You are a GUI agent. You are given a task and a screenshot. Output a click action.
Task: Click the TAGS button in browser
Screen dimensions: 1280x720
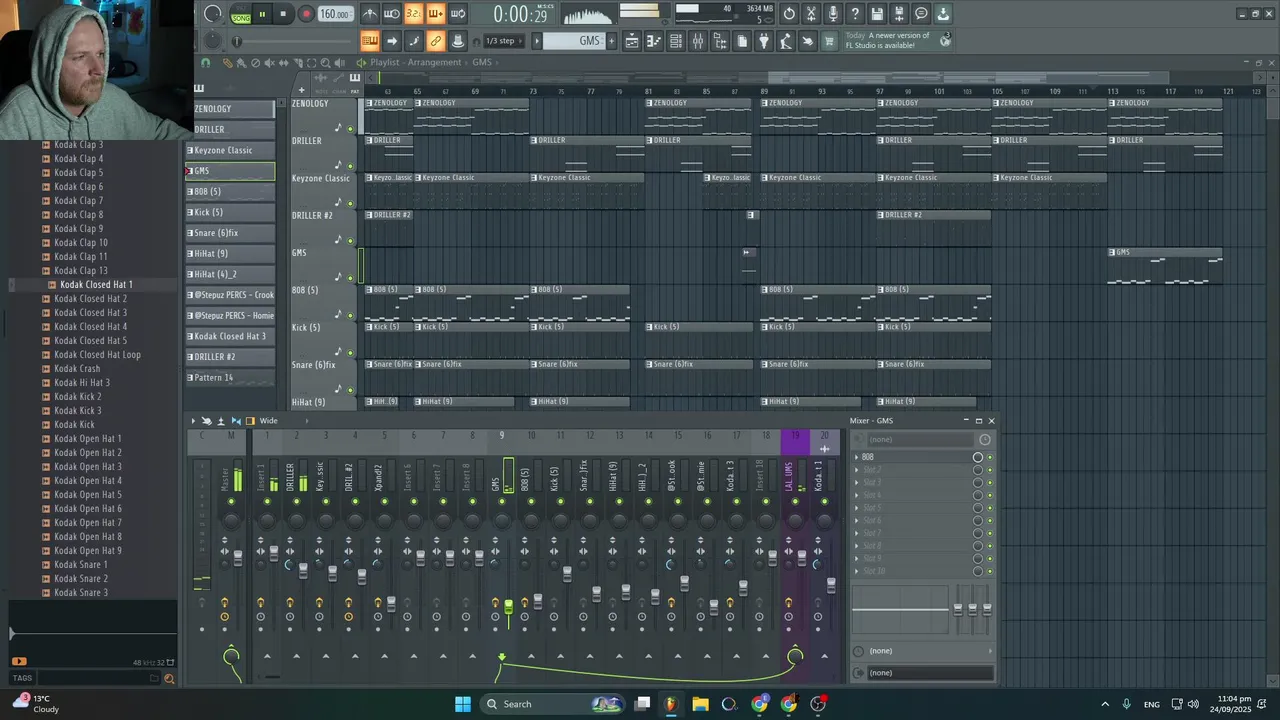(x=22, y=678)
